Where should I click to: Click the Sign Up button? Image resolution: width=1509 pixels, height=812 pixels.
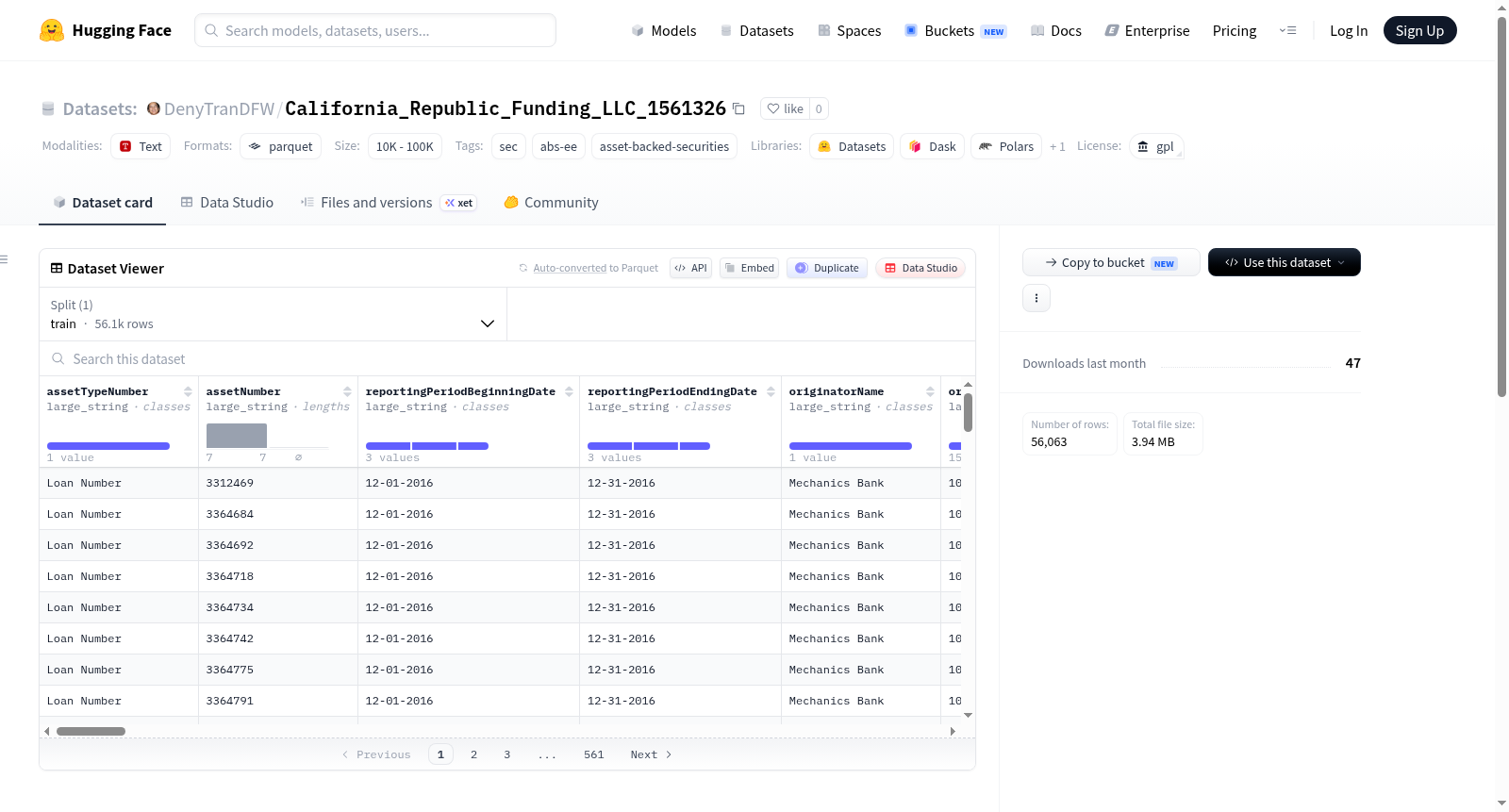point(1419,30)
